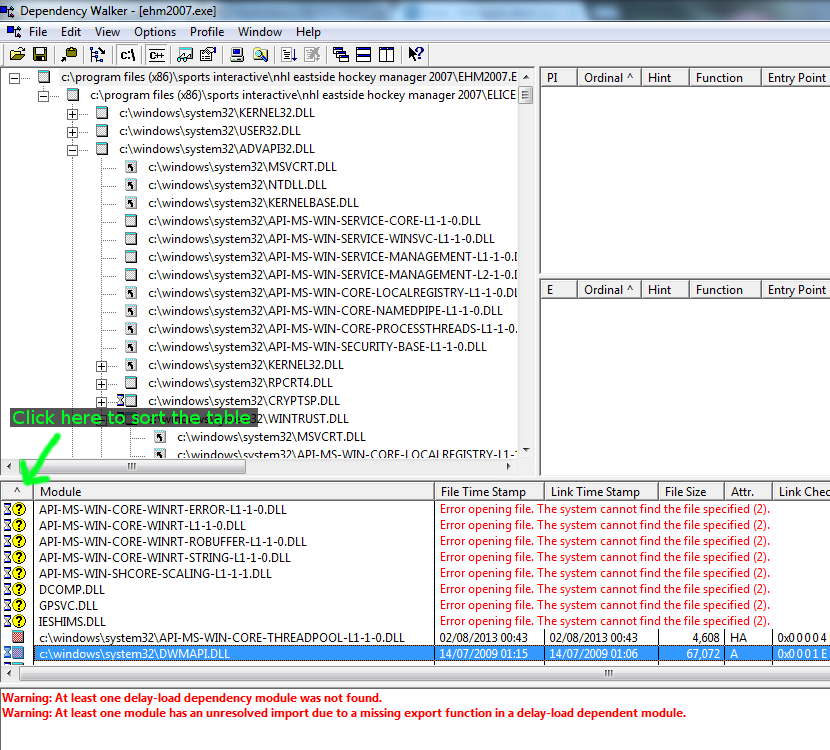
Task: Toggle Undecorate C++ Functions button
Action: (157, 54)
